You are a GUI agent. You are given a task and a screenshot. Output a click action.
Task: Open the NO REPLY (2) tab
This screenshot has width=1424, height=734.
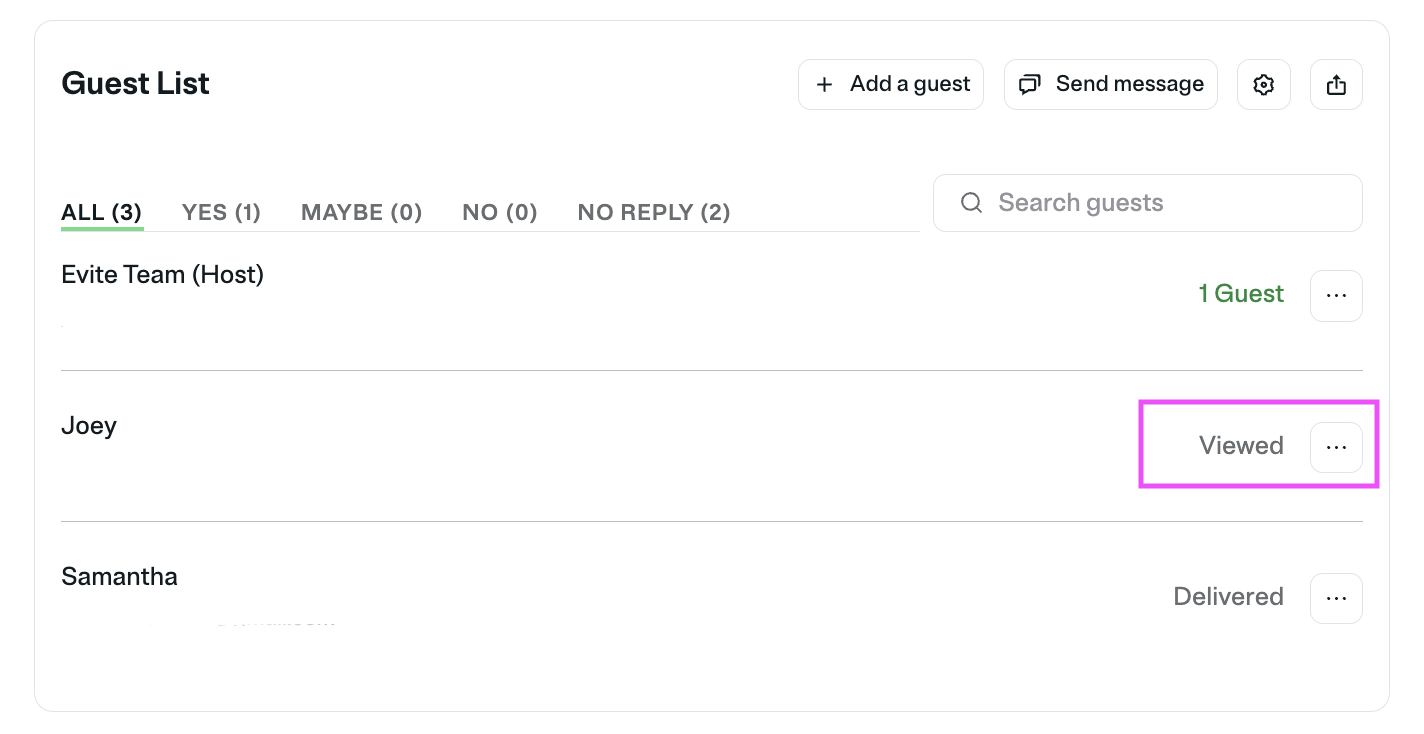[x=653, y=212]
